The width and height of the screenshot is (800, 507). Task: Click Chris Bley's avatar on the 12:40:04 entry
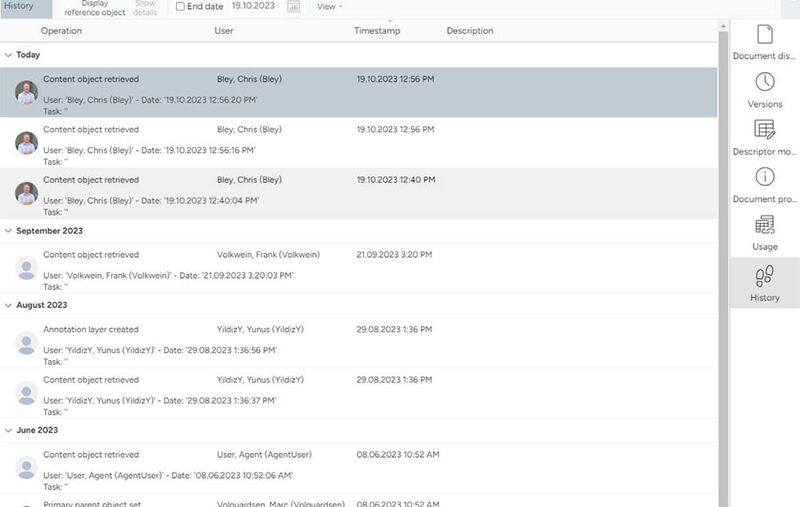click(26, 193)
